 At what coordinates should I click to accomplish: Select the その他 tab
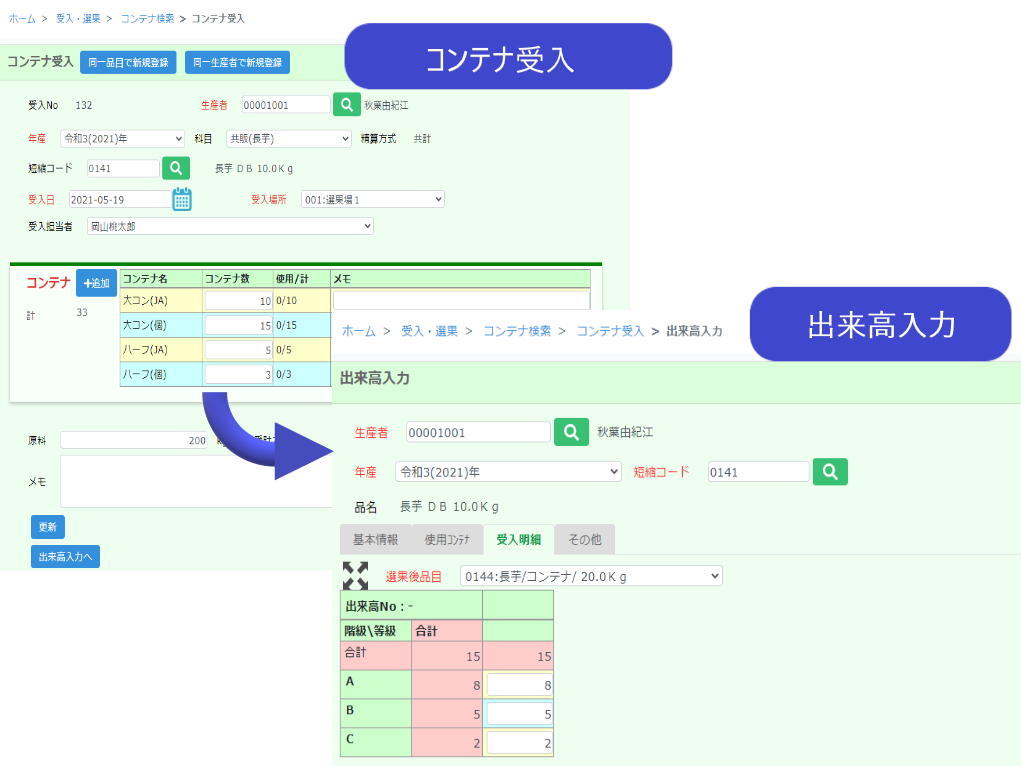click(x=585, y=540)
